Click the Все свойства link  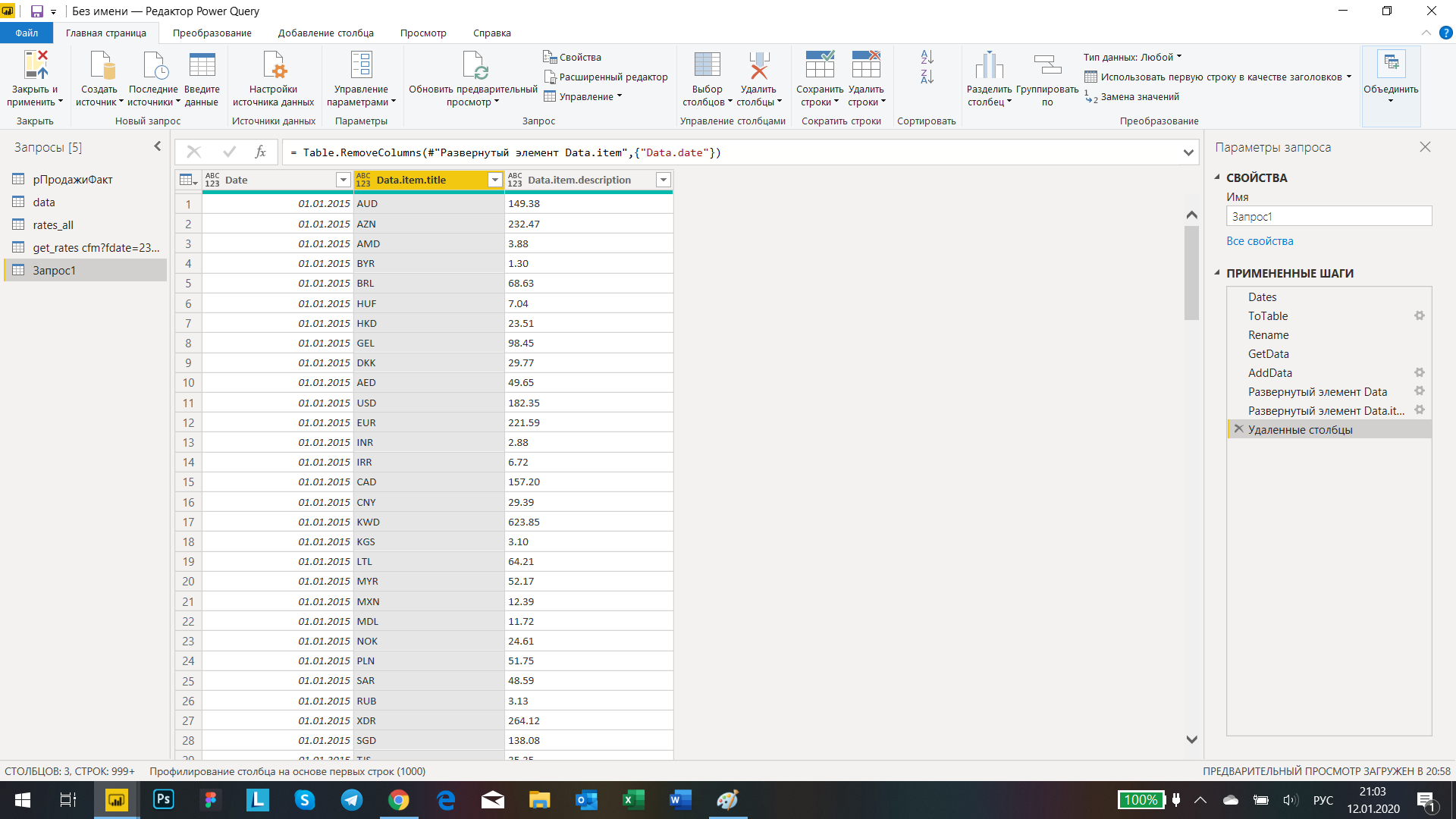[1260, 241]
